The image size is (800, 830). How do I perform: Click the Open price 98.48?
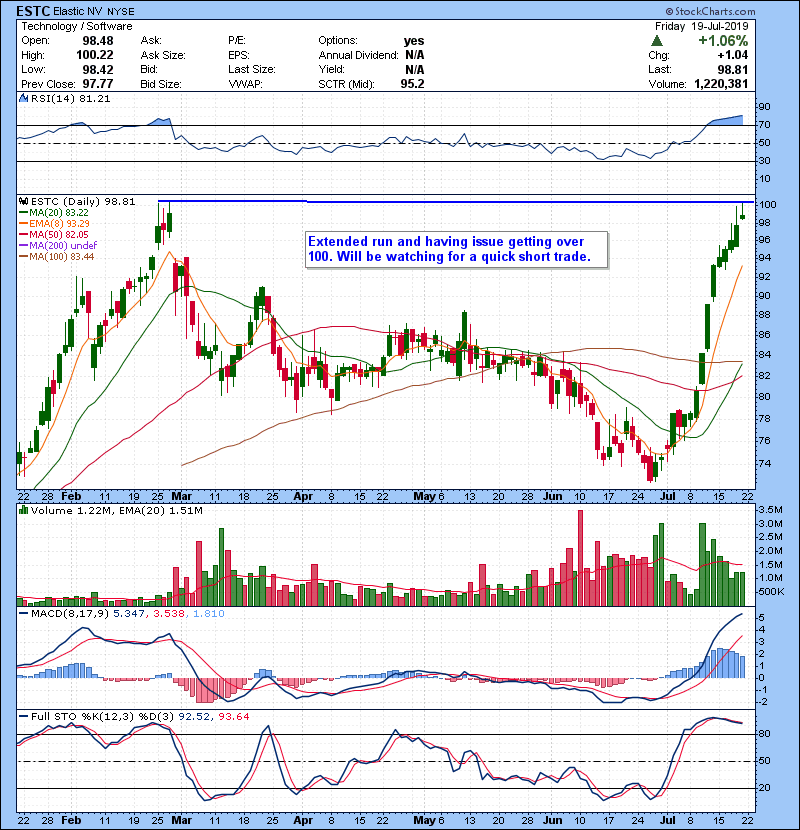98,41
